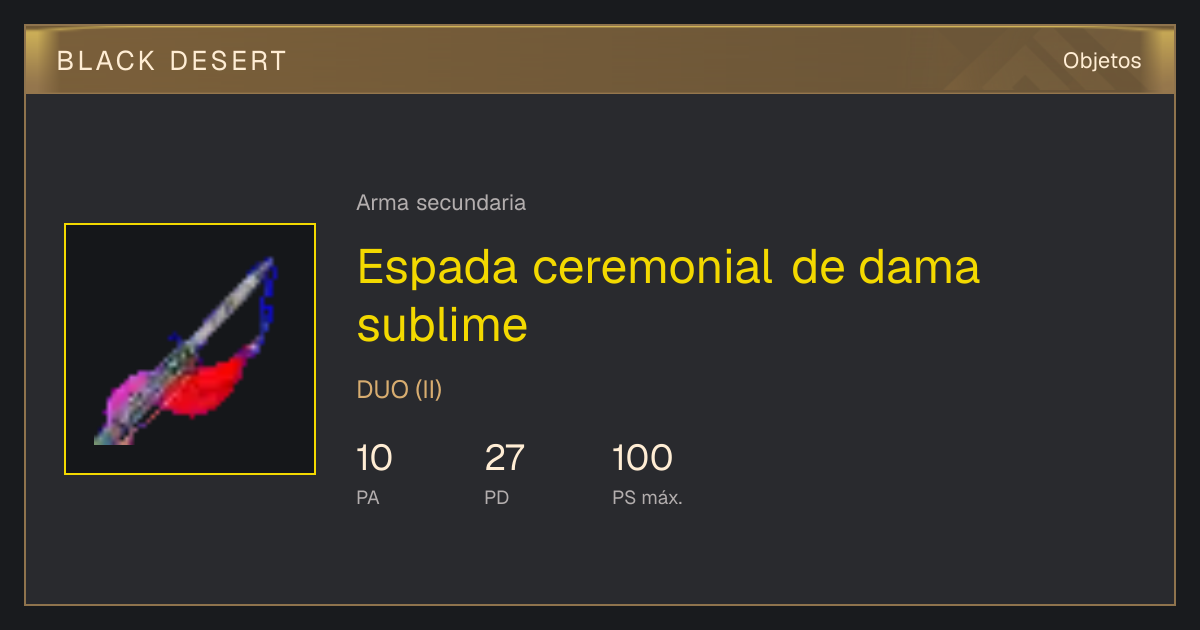
Task: Click the PD value 27
Action: pyautogui.click(x=504, y=458)
